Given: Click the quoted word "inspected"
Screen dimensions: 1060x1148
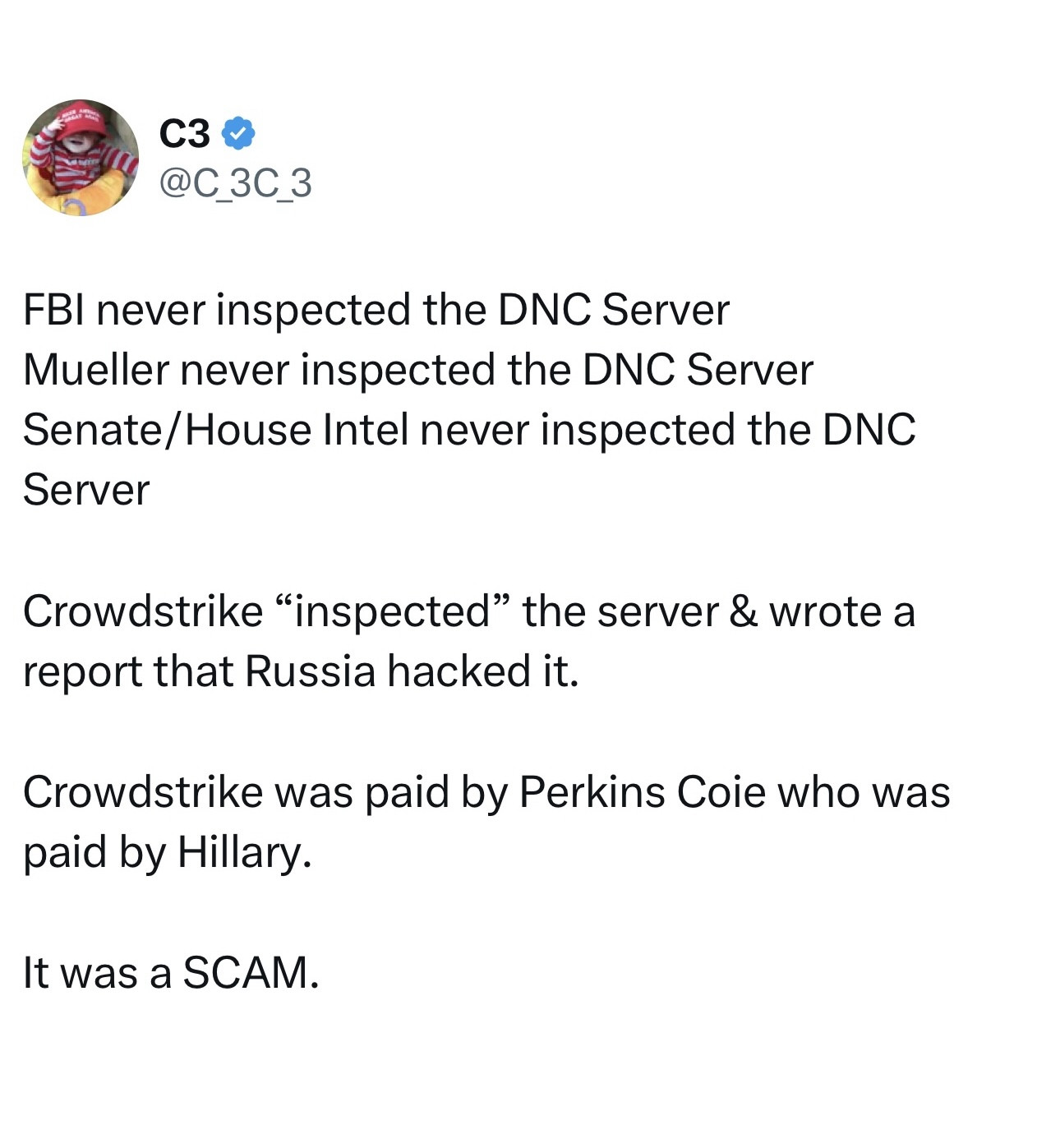Looking at the screenshot, I should [392, 611].
